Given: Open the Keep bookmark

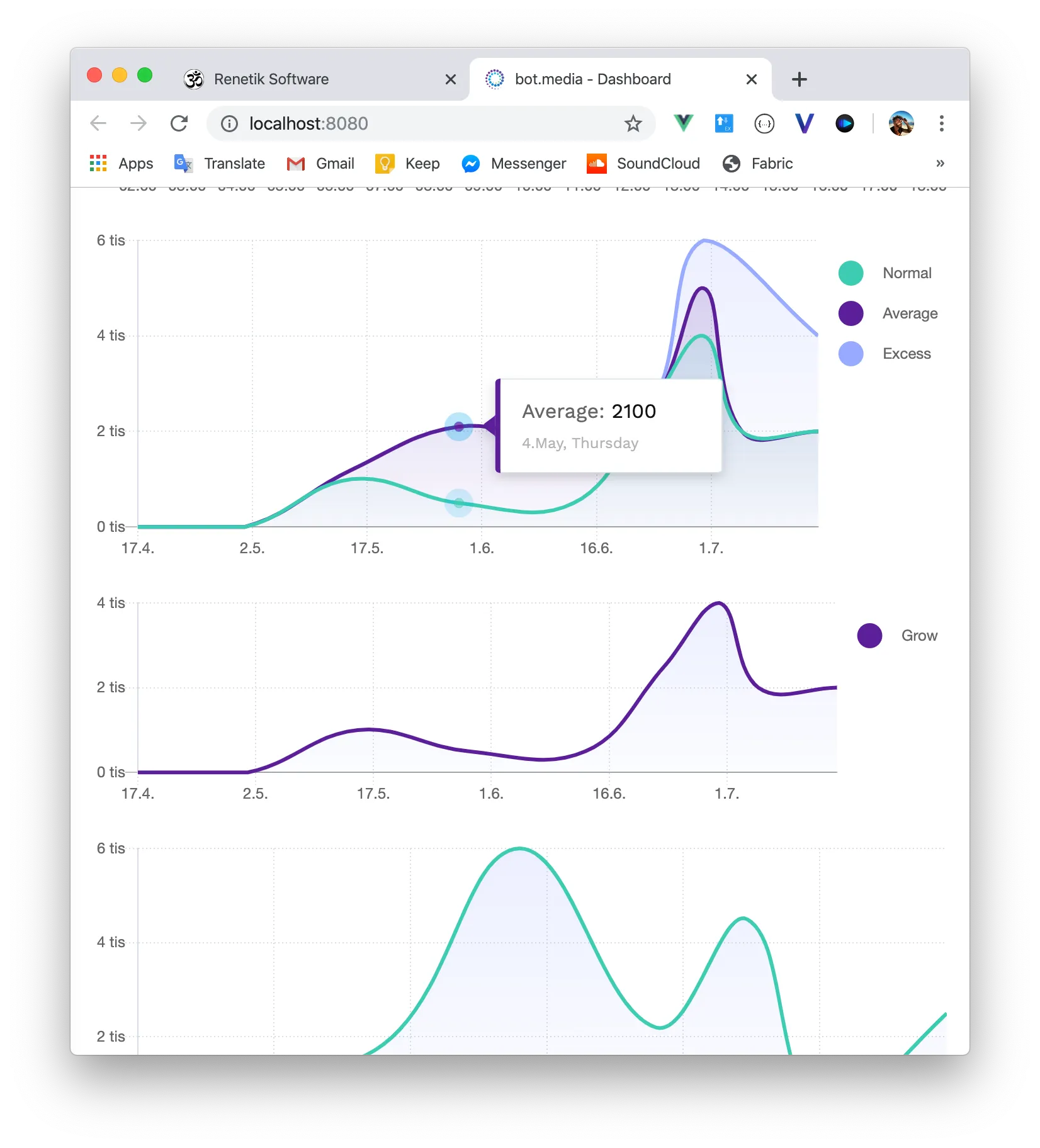Looking at the screenshot, I should [407, 164].
